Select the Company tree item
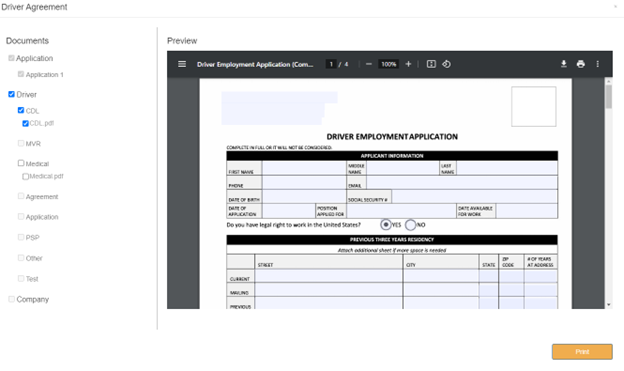Viewport: 624px width, 371px height. [x=33, y=299]
